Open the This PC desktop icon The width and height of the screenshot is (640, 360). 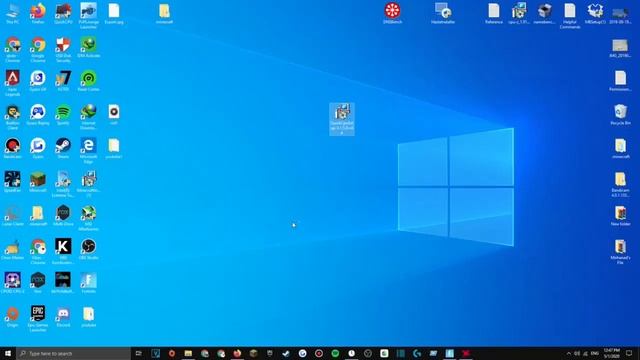click(13, 13)
